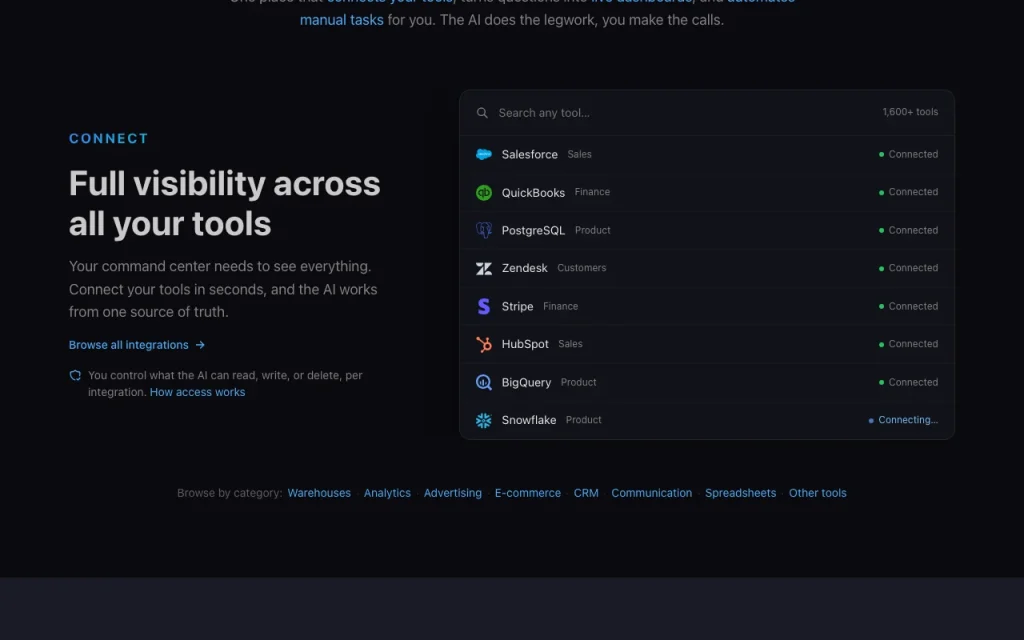Select the BigQuery tool name
This screenshot has width=1024, height=640.
(526, 383)
